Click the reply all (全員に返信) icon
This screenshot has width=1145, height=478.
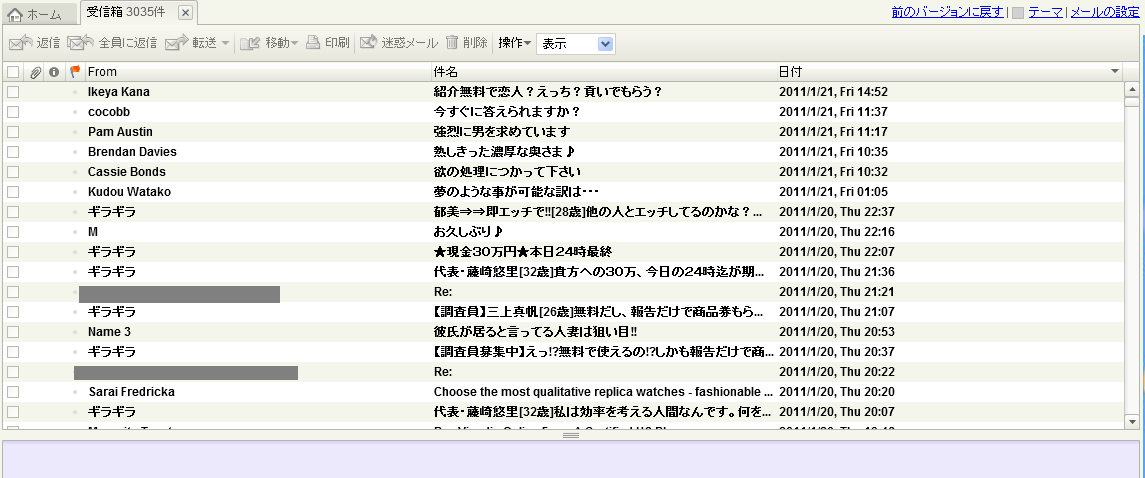(x=81, y=43)
